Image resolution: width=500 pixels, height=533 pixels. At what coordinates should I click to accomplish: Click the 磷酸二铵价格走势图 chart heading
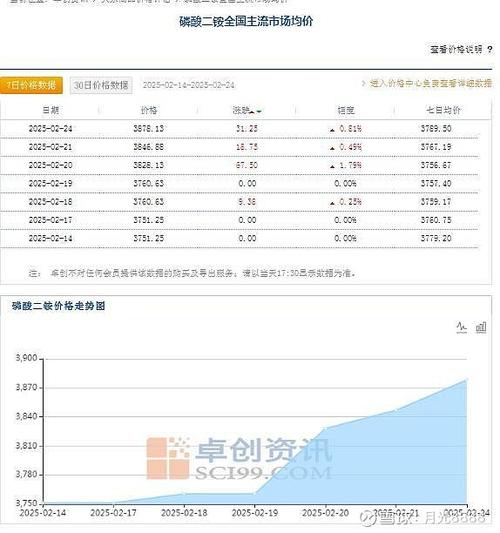point(58,306)
